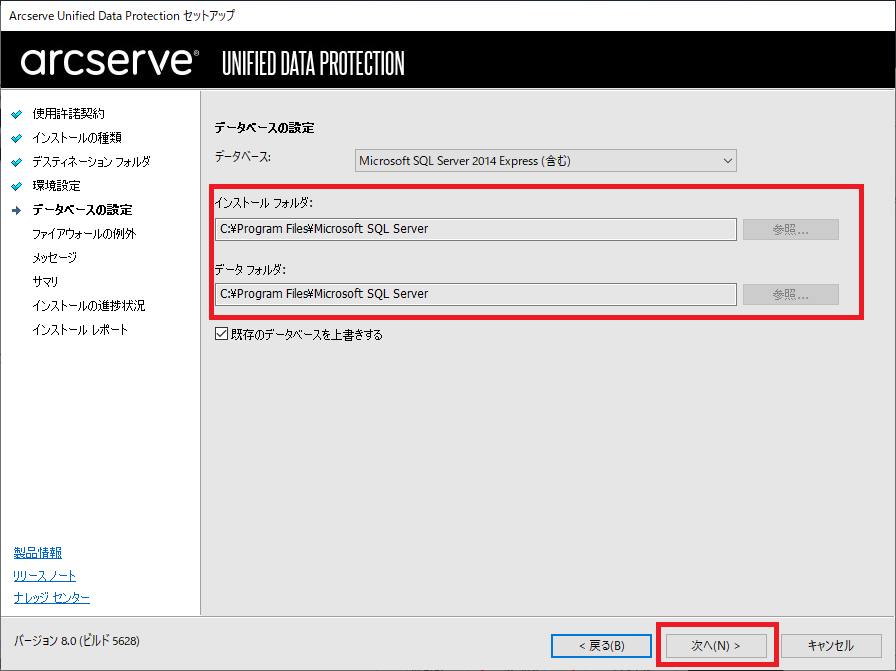Click checkmark icon beside 使用許諾契約
Image resolution: width=896 pixels, height=671 pixels.
17,114
